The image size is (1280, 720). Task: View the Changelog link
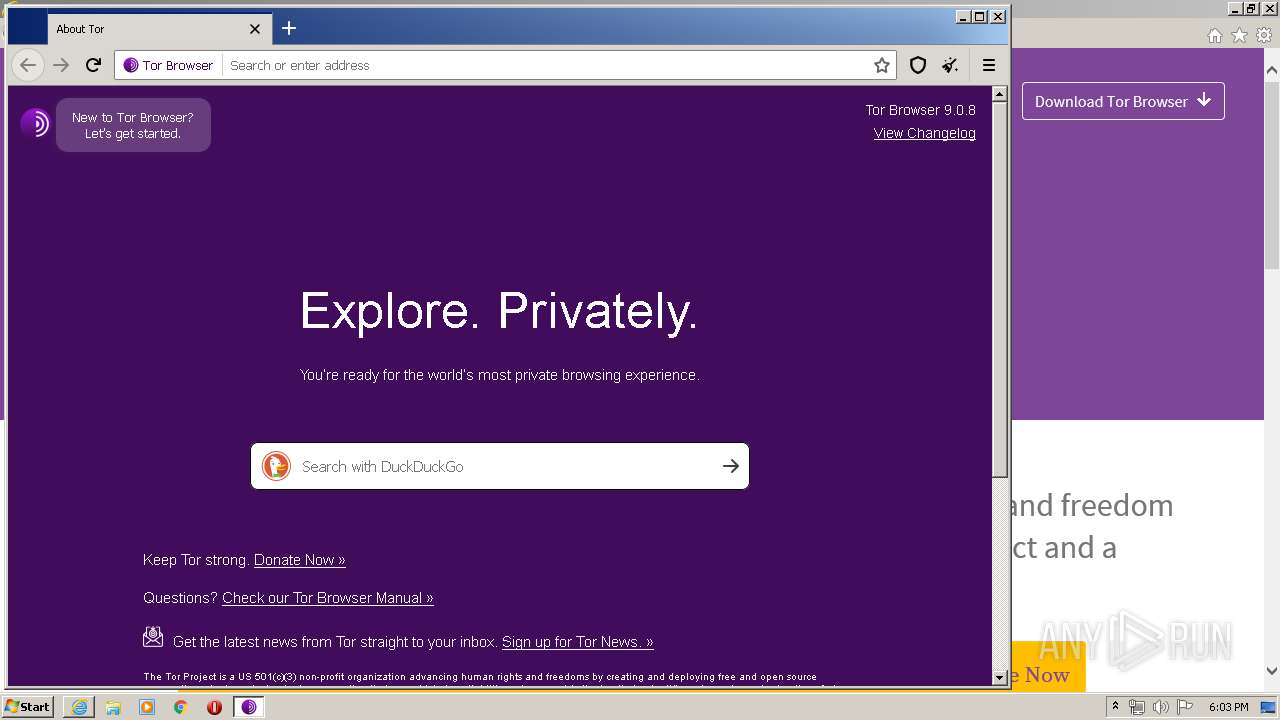click(924, 133)
